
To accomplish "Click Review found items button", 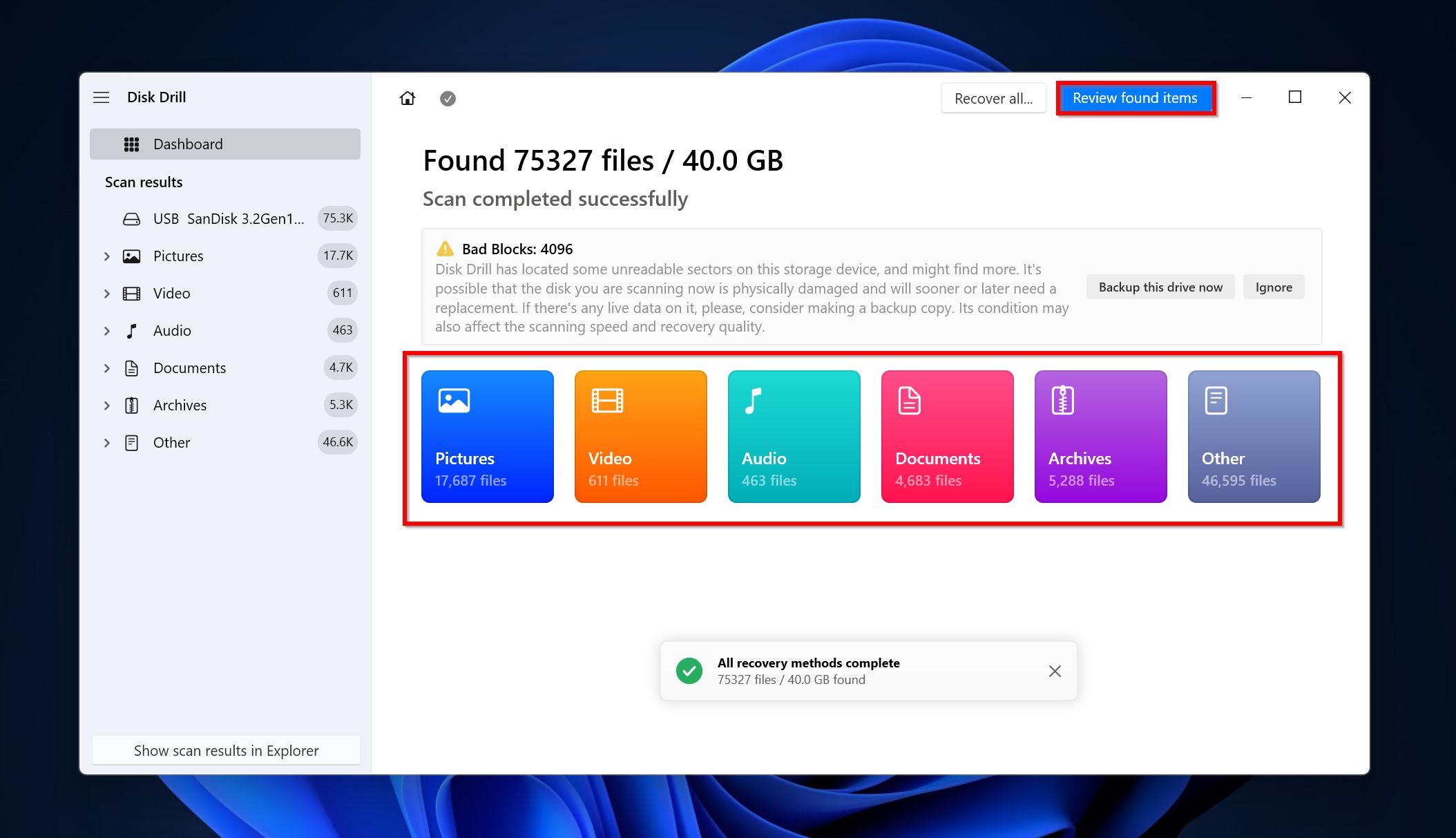I will point(1135,97).
